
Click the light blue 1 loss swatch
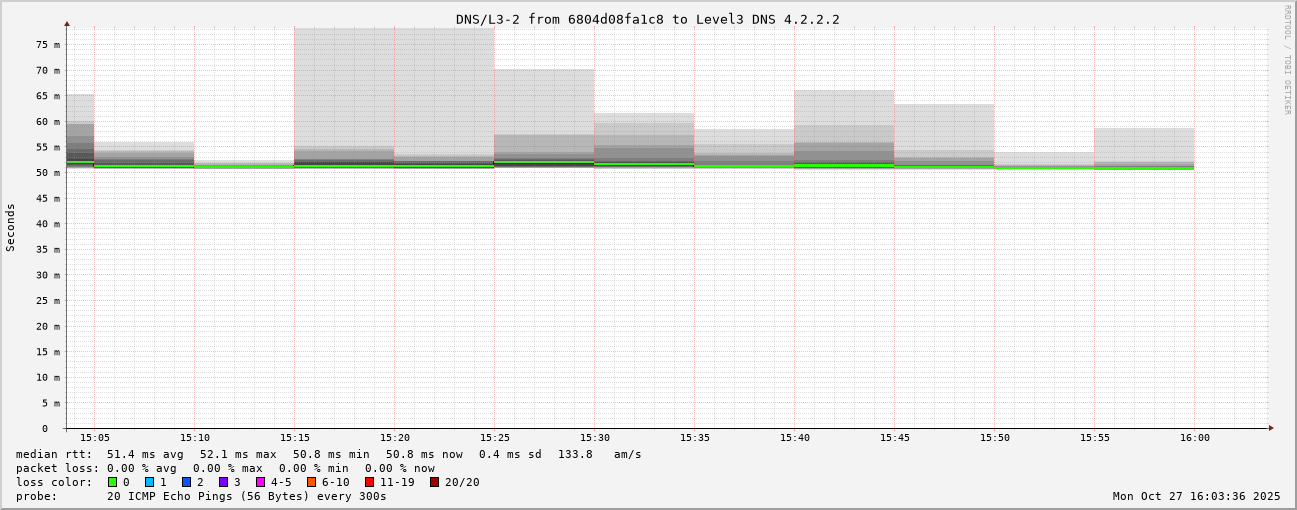pos(150,482)
